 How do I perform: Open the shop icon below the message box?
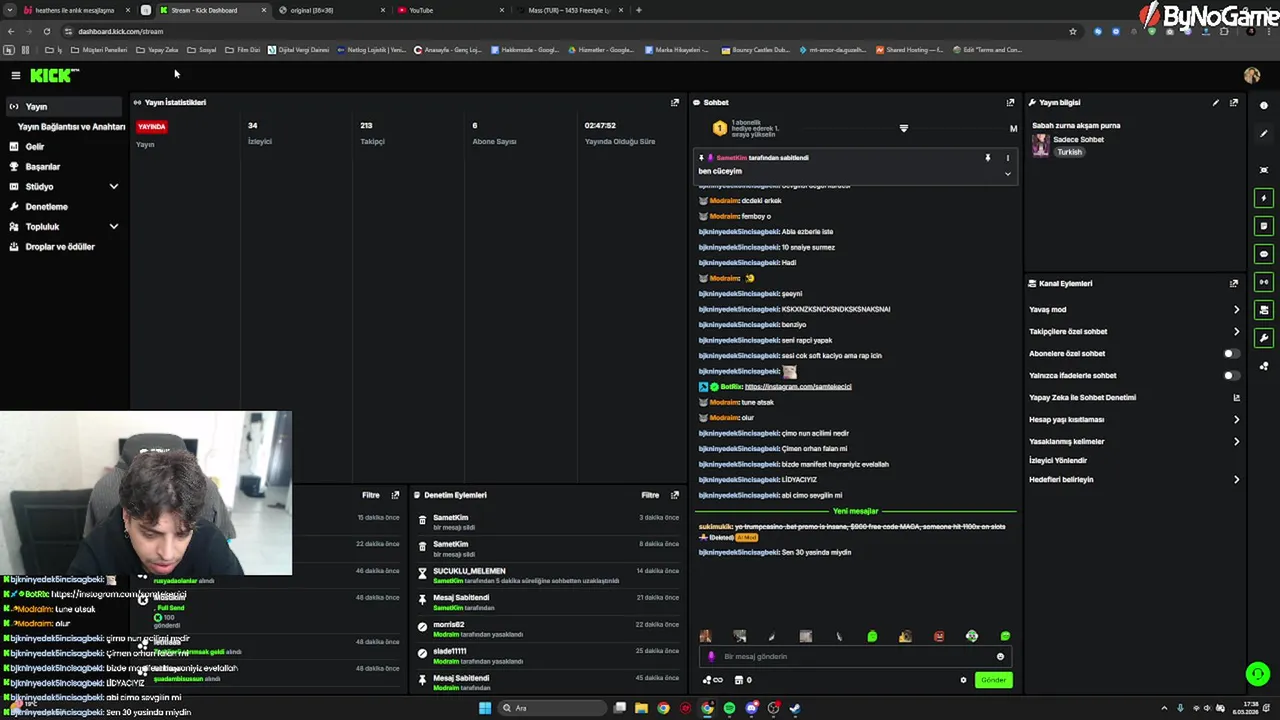[x=739, y=680]
